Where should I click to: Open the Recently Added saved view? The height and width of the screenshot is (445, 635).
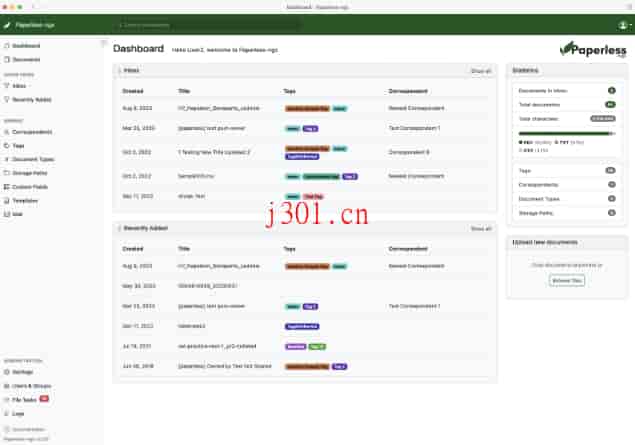tap(32, 100)
